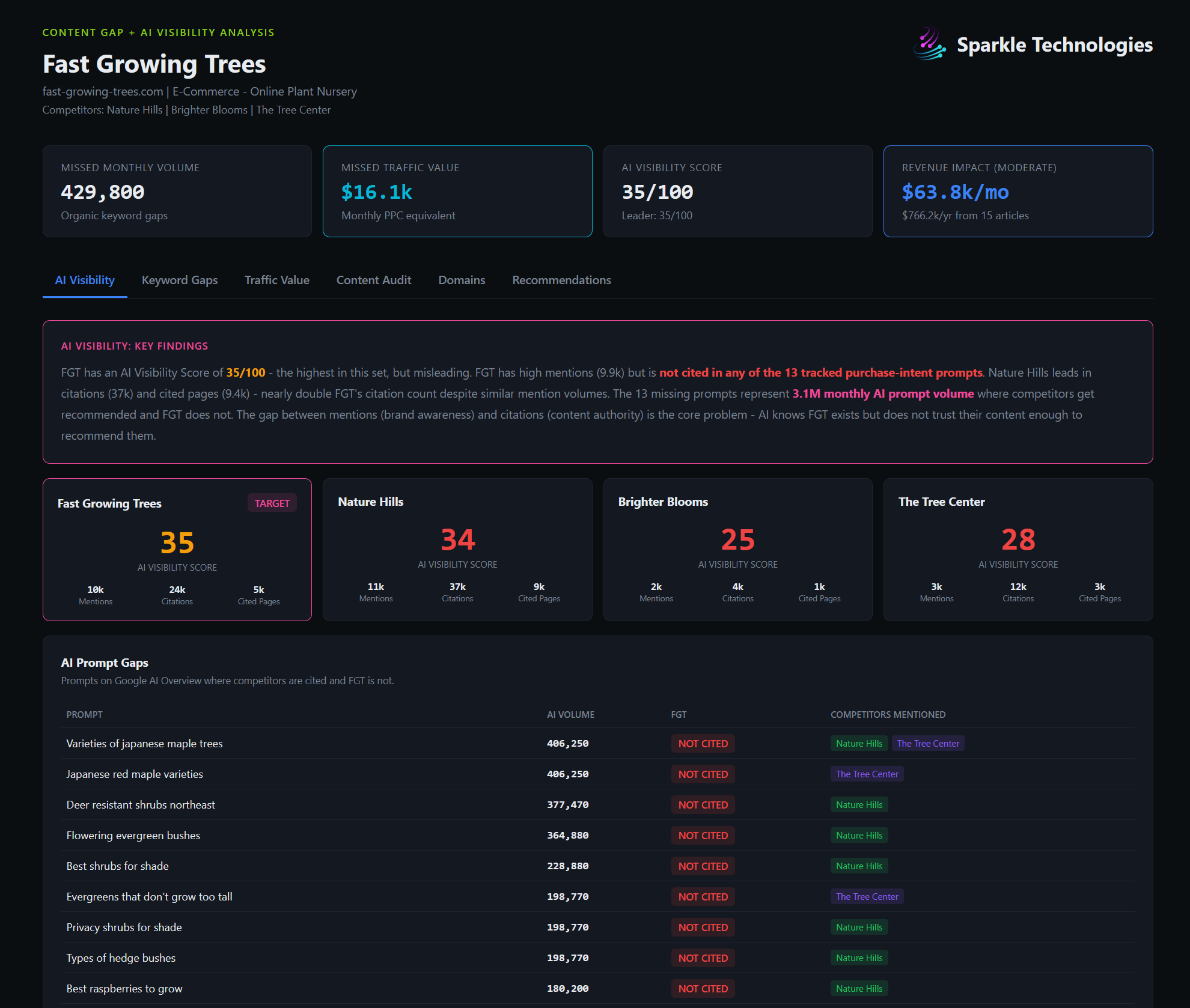
Task: Open the Revenue Impact (Moderate) card
Action: pos(1018,191)
